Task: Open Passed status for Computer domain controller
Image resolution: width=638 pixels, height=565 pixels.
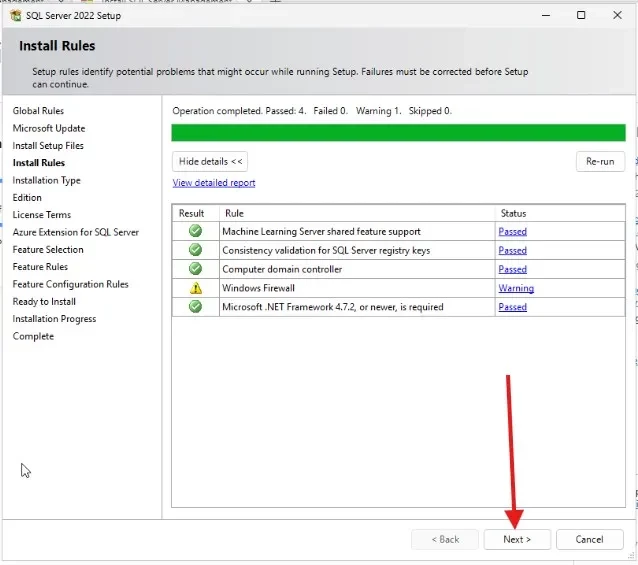Action: point(513,269)
